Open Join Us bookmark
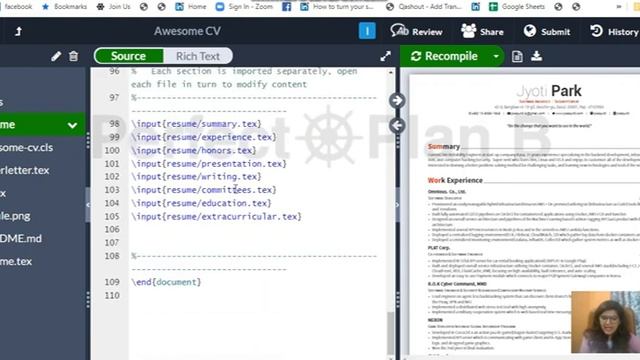This screenshot has height=360, width=640. tap(113, 7)
